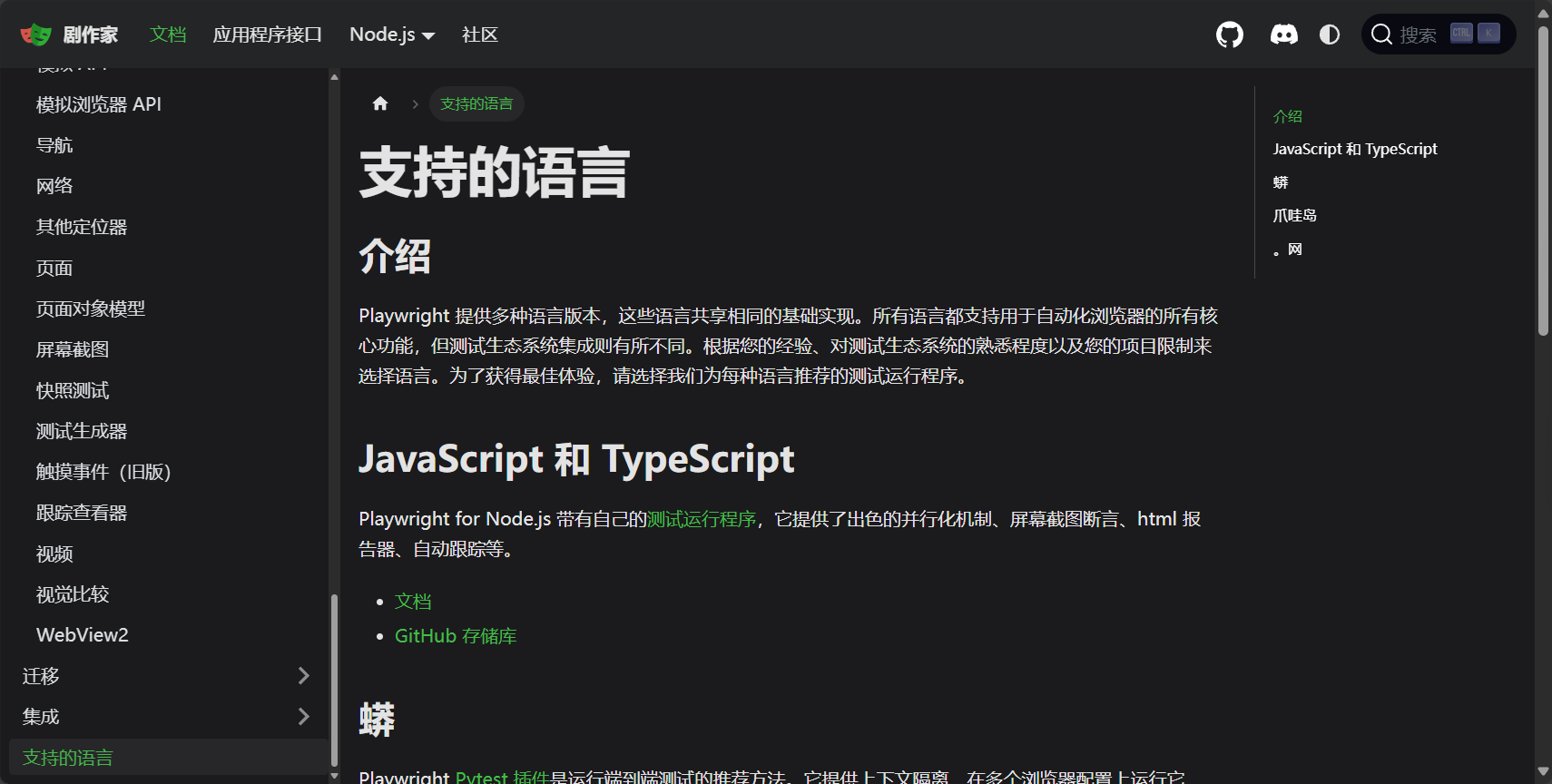Click the search magnifier icon
This screenshot has width=1552, height=784.
(1381, 34)
